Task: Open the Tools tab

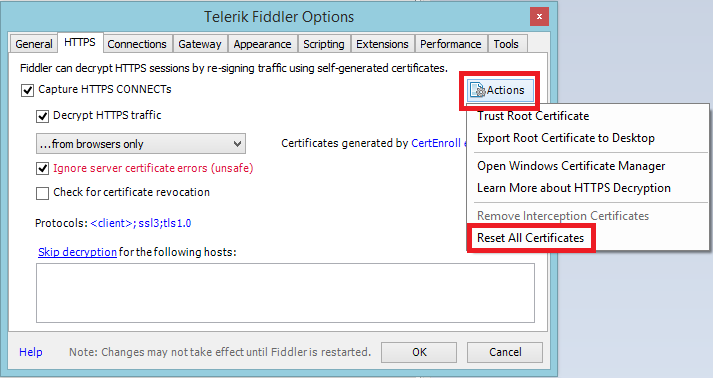Action: tap(506, 44)
